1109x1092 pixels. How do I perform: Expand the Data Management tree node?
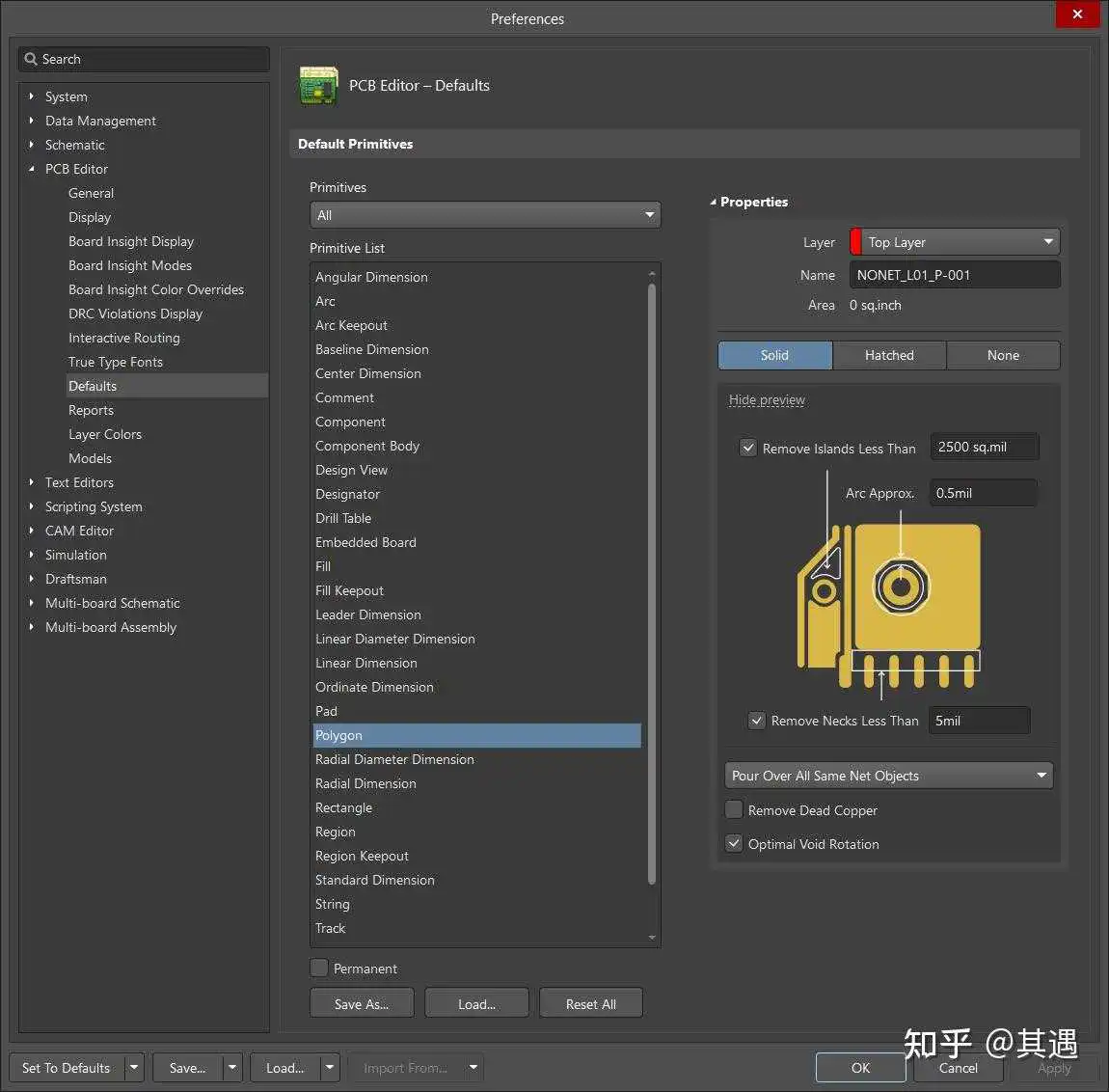pos(31,121)
